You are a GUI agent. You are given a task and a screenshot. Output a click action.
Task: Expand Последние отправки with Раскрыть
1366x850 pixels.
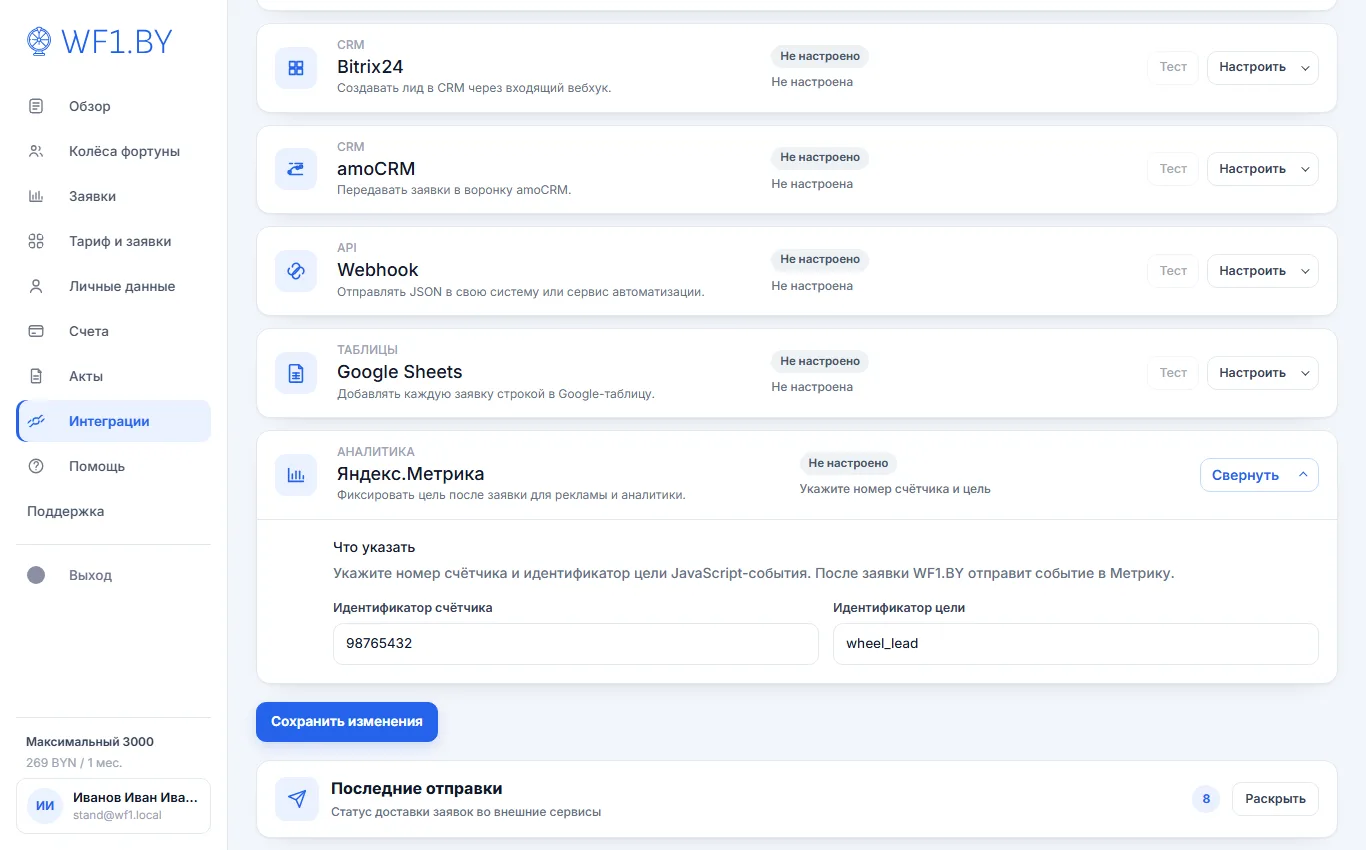point(1275,799)
